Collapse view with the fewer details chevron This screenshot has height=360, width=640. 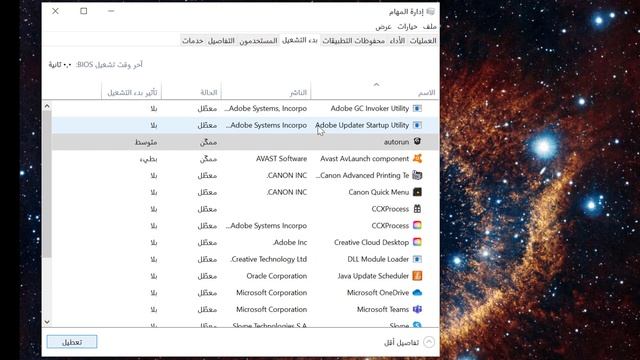[429, 342]
